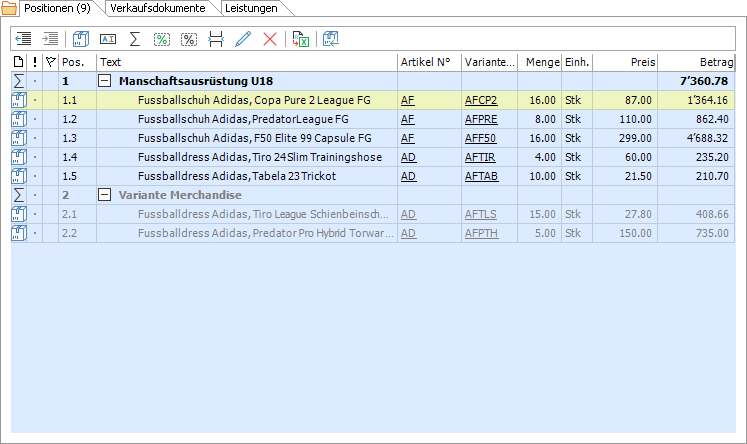Open the Leistungen tab
The image size is (747, 444).
coord(251,8)
